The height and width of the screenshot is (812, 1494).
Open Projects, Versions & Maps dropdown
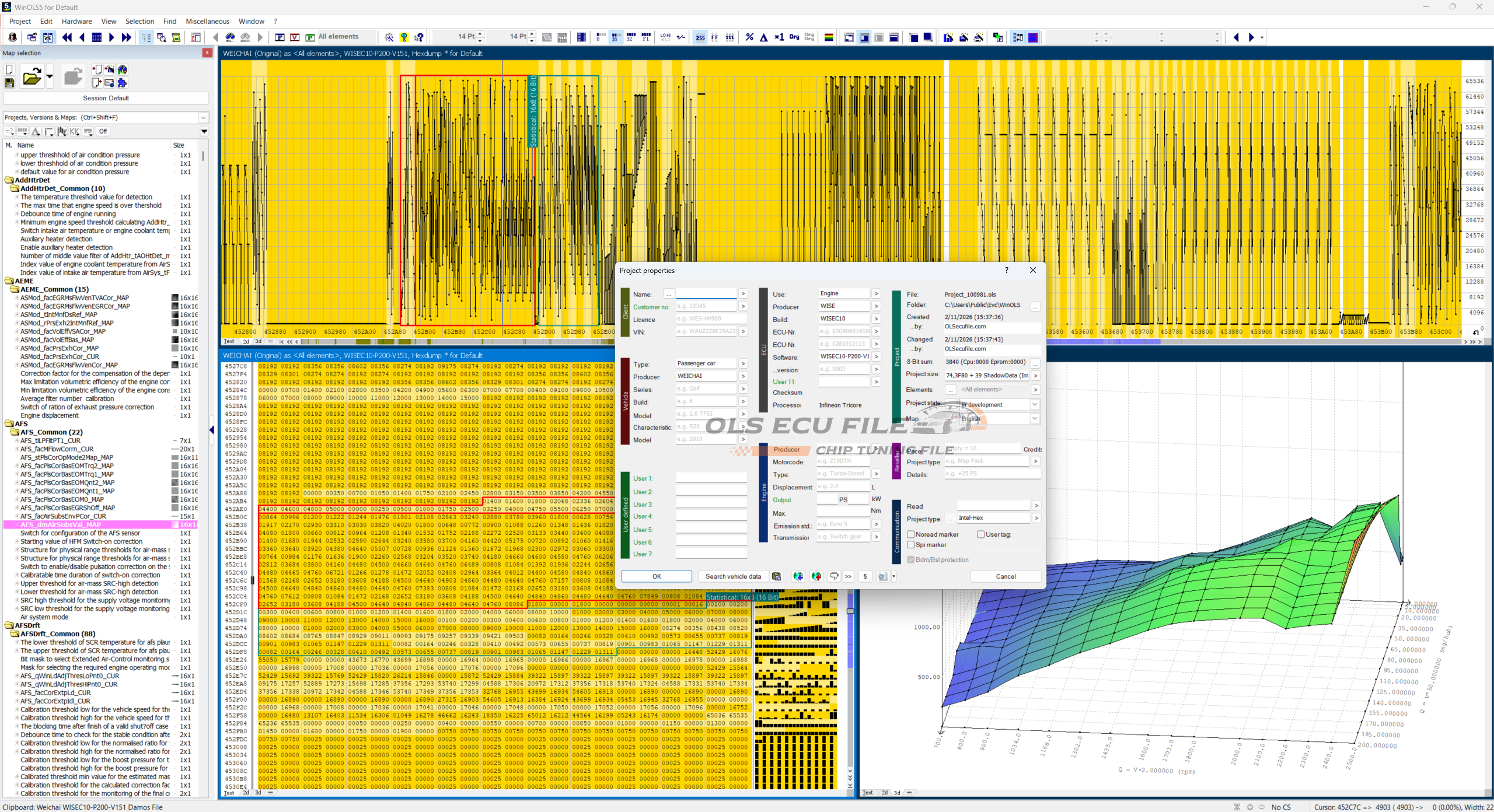[203, 117]
